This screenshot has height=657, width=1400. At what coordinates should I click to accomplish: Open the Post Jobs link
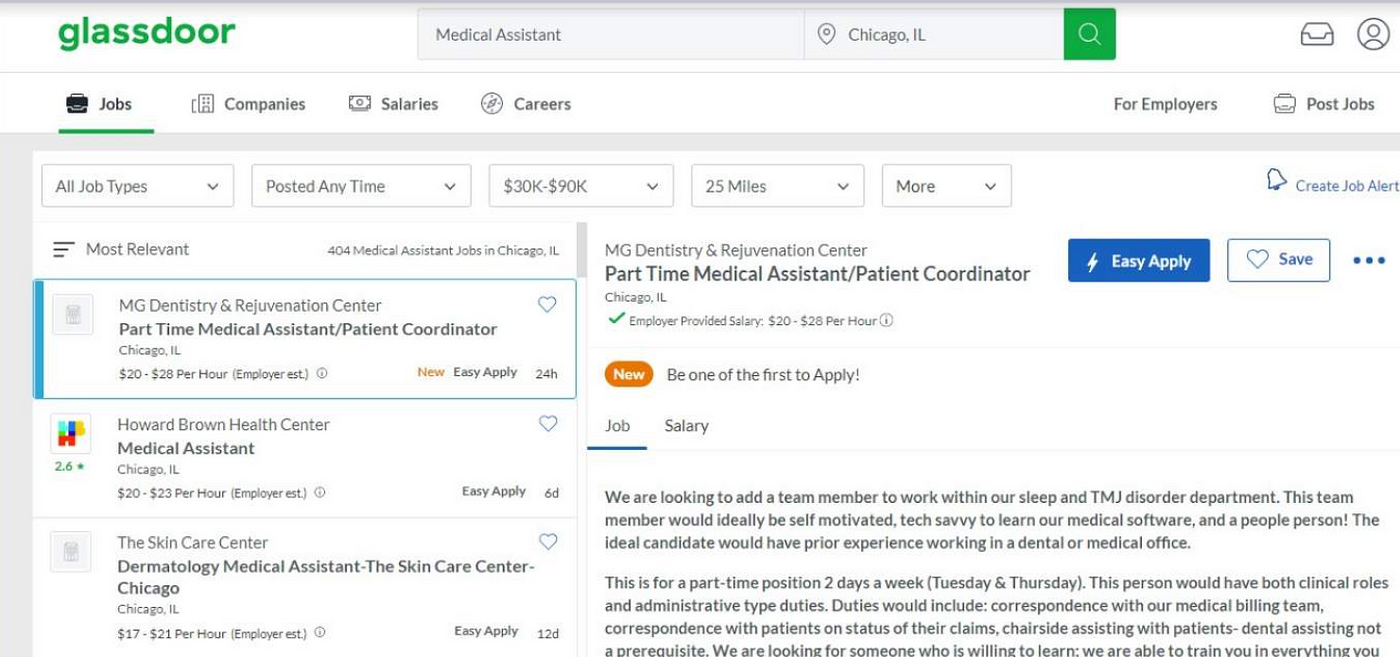tap(1324, 104)
